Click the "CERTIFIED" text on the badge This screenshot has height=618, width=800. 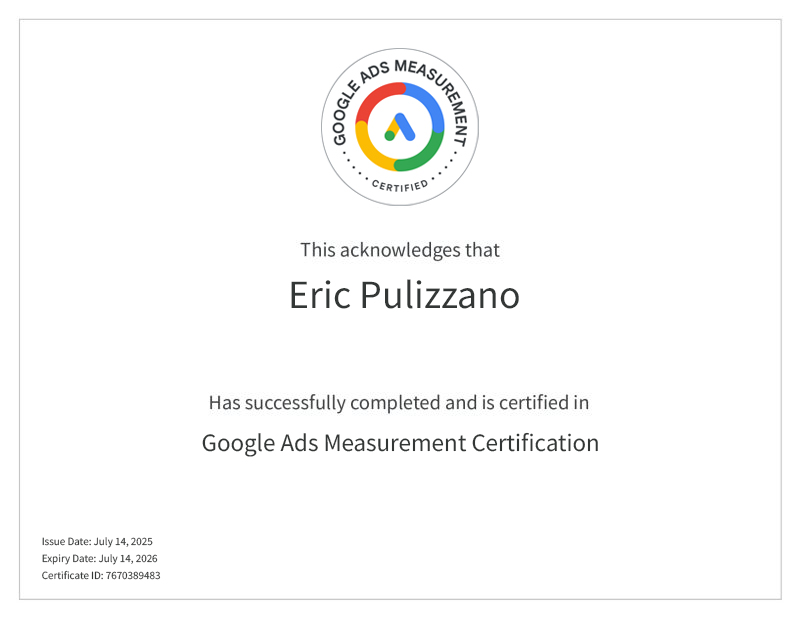tap(400, 186)
